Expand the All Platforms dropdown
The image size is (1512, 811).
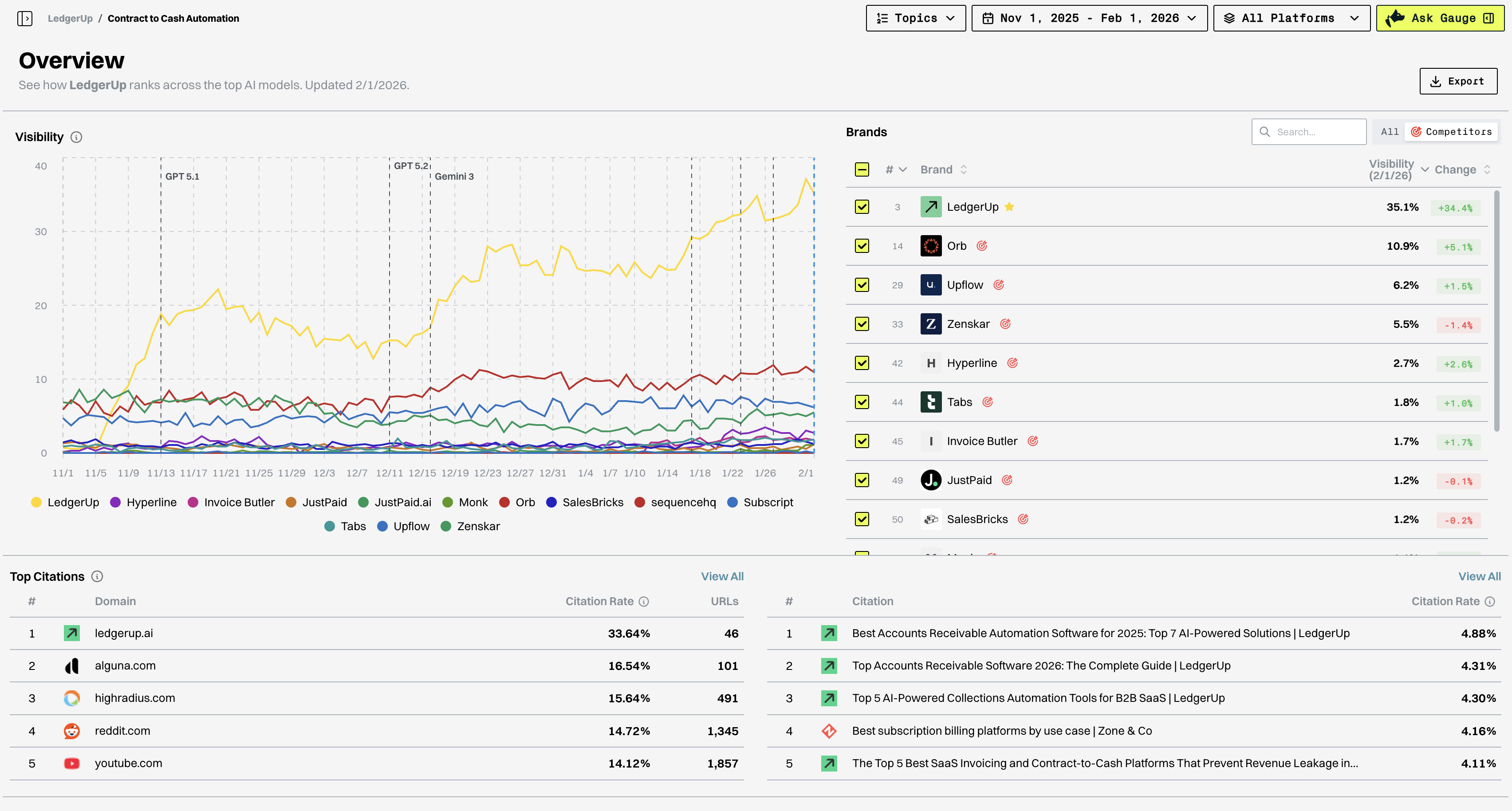[x=1291, y=18]
